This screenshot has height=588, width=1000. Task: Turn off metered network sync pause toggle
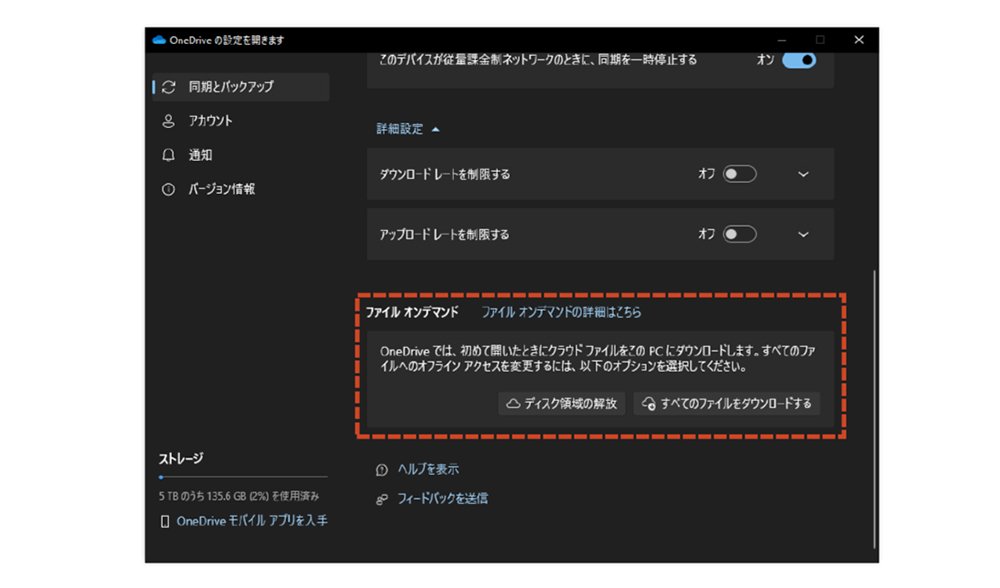tap(799, 60)
